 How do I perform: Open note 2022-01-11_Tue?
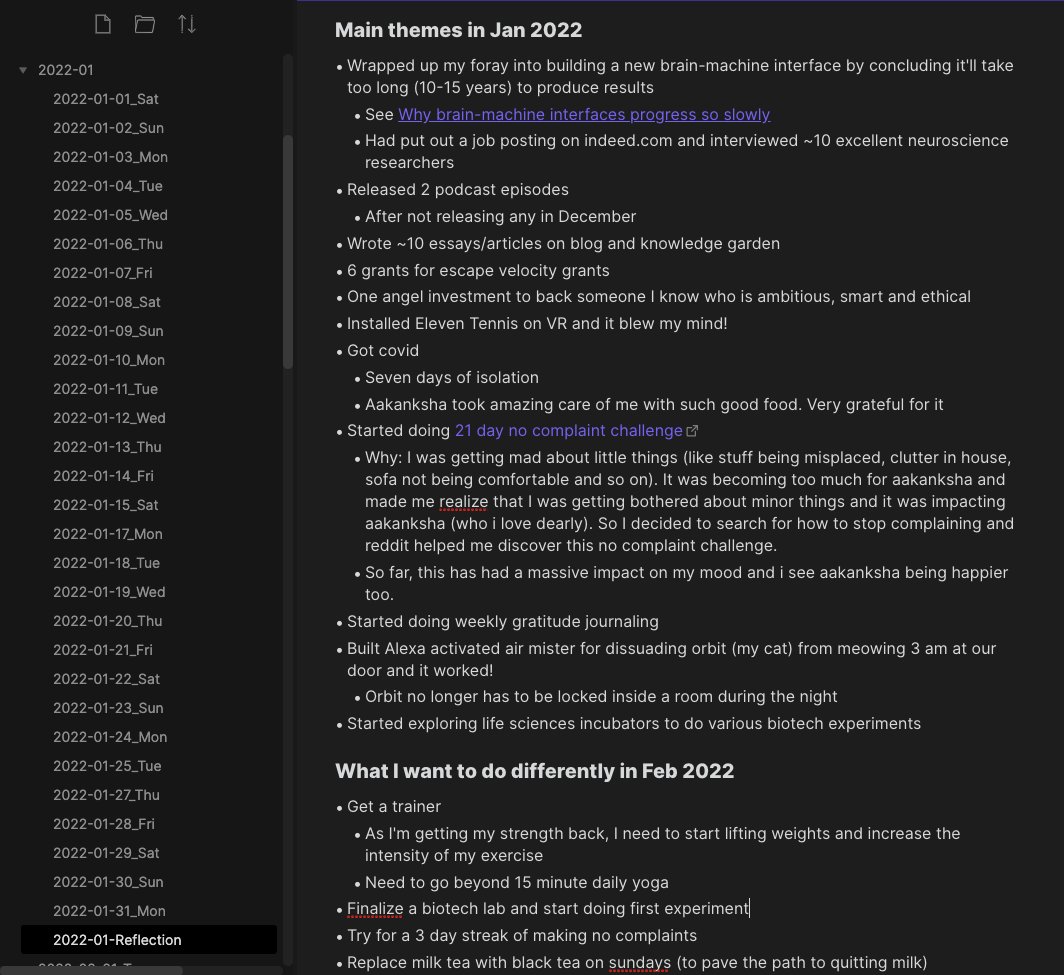[106, 389]
